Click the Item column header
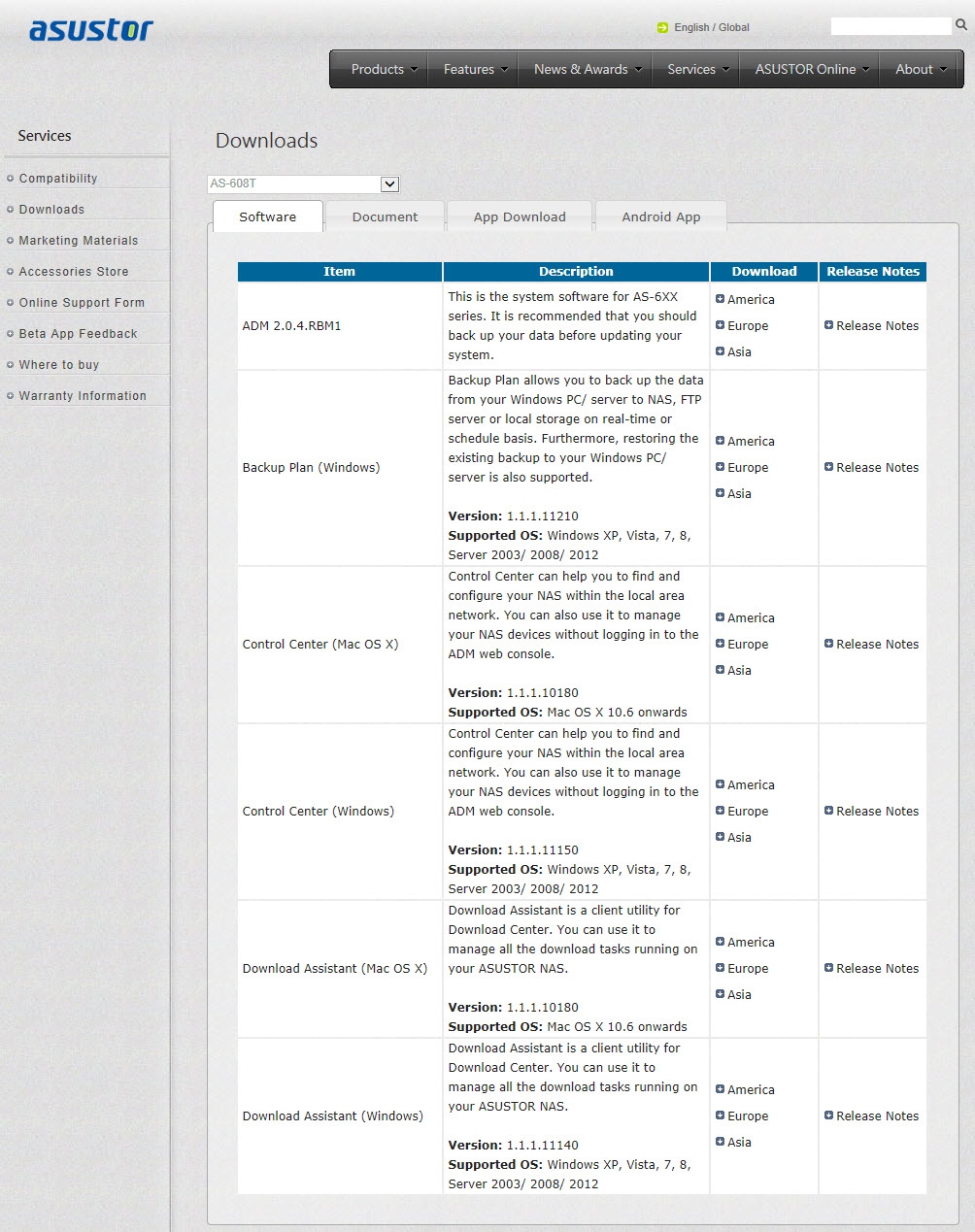Viewport: 975px width, 1232px height. point(340,272)
